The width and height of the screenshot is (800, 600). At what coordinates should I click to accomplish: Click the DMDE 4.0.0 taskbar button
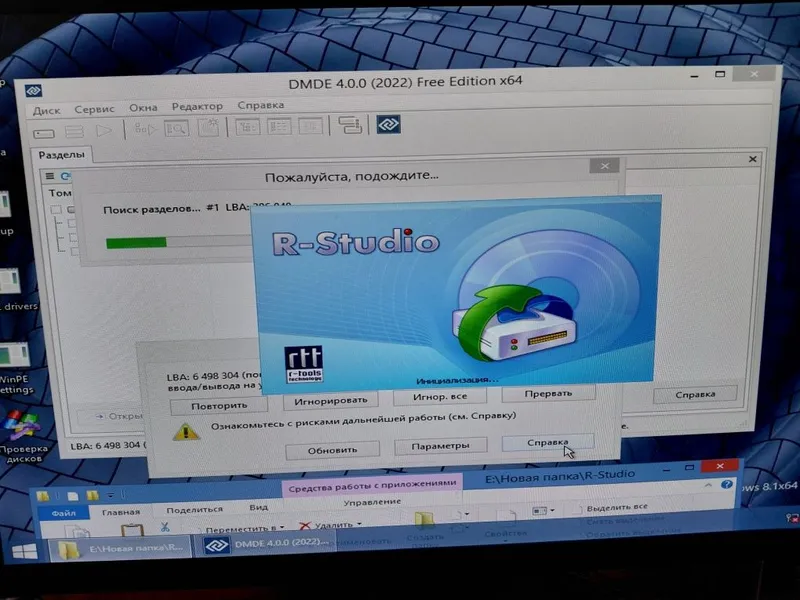[x=265, y=544]
